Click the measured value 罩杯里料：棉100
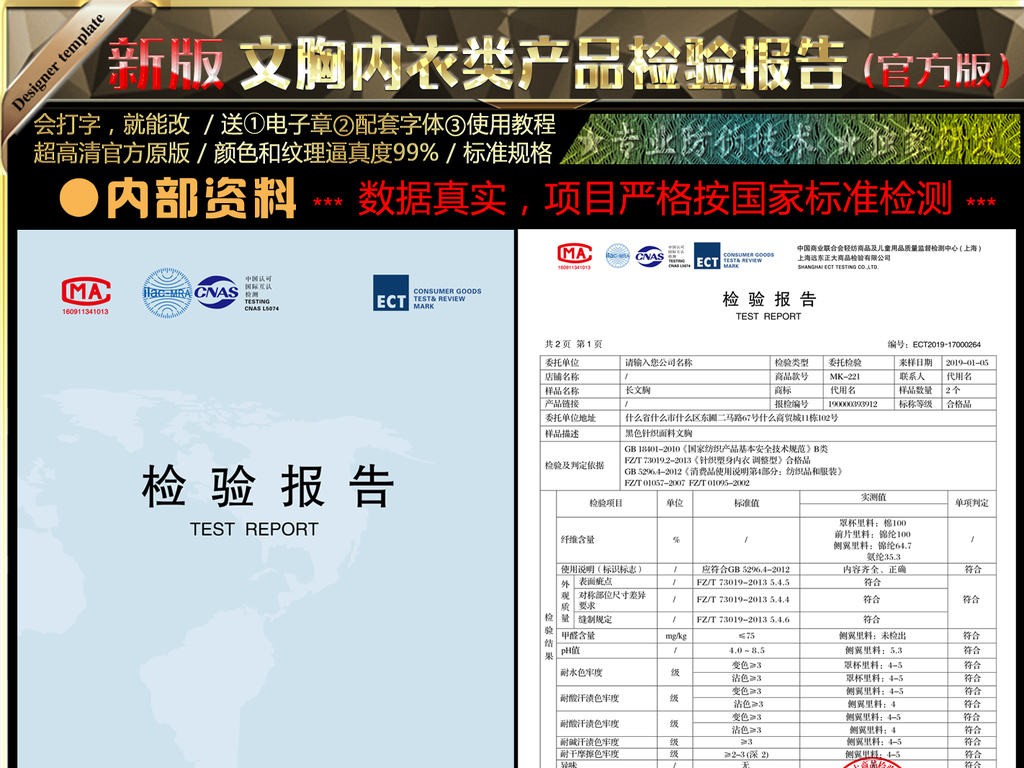The width and height of the screenshot is (1024, 768). click(x=872, y=523)
